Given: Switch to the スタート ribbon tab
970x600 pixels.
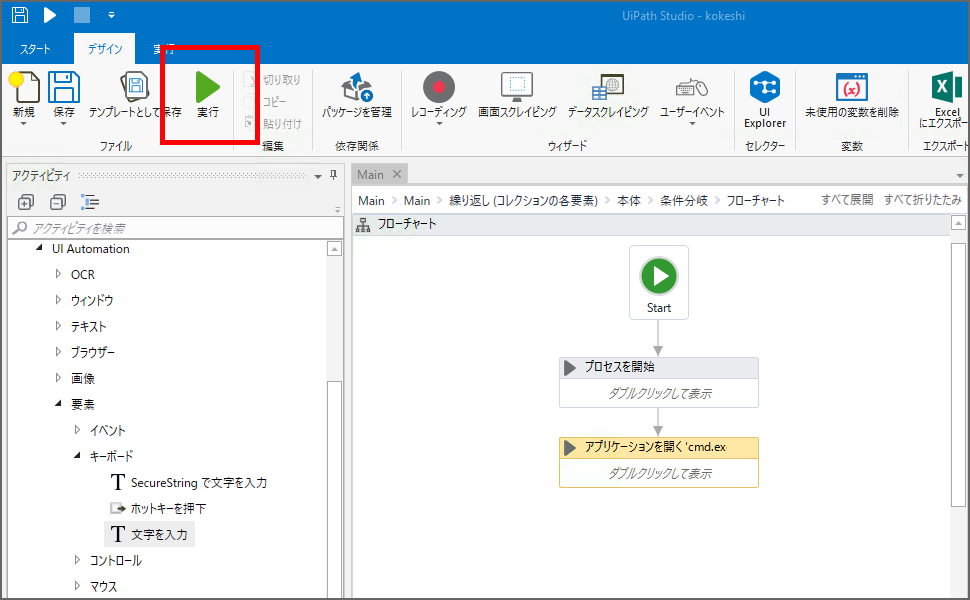Looking at the screenshot, I should tap(34, 48).
